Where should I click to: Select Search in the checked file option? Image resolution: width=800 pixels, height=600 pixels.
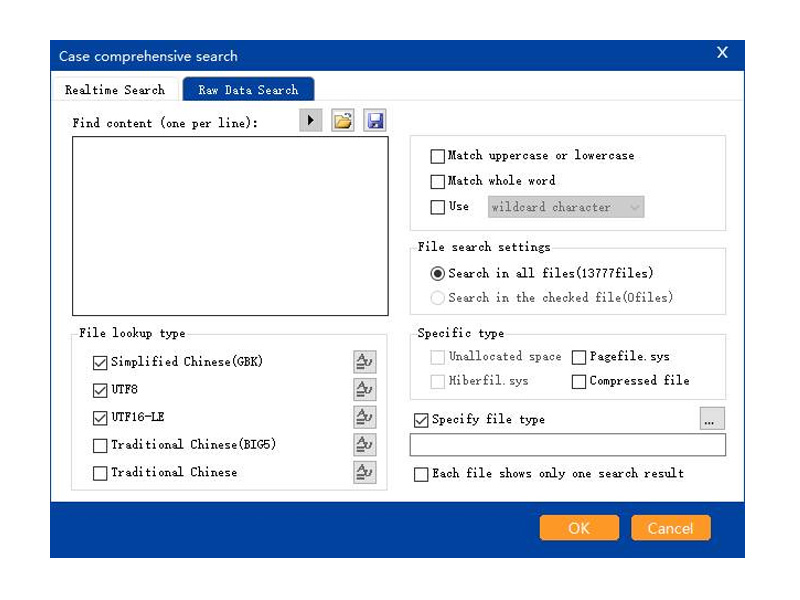(437, 297)
